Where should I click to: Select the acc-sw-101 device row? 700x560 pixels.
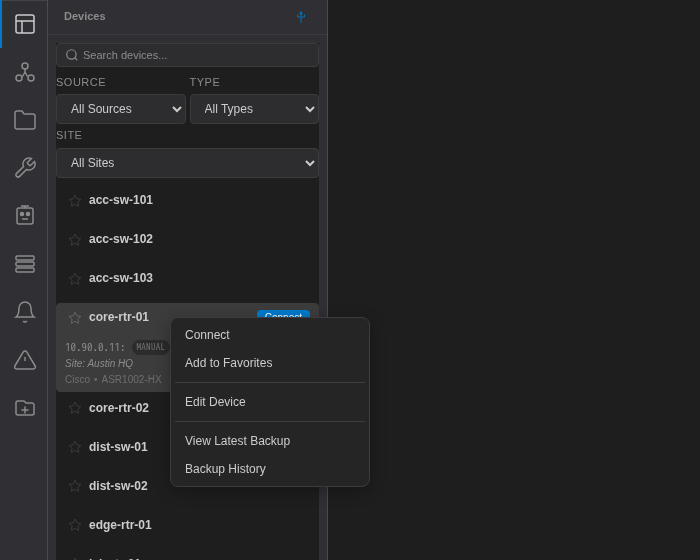(x=188, y=200)
